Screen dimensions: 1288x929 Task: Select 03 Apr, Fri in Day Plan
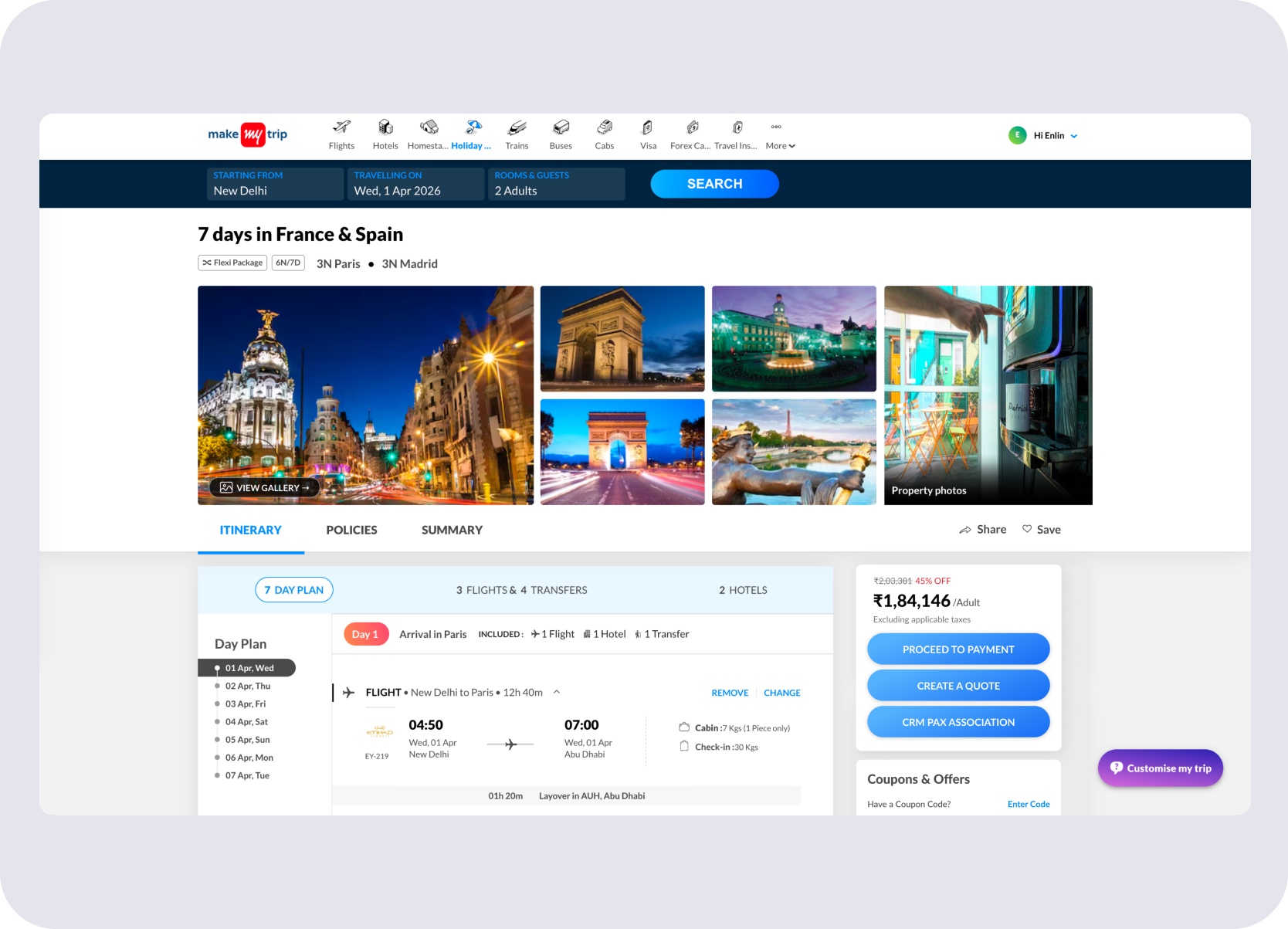(245, 704)
